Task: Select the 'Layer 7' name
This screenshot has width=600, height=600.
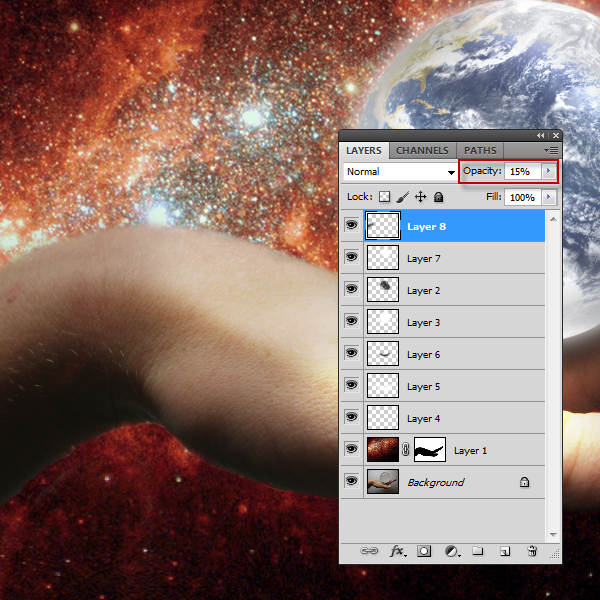Action: [x=424, y=259]
